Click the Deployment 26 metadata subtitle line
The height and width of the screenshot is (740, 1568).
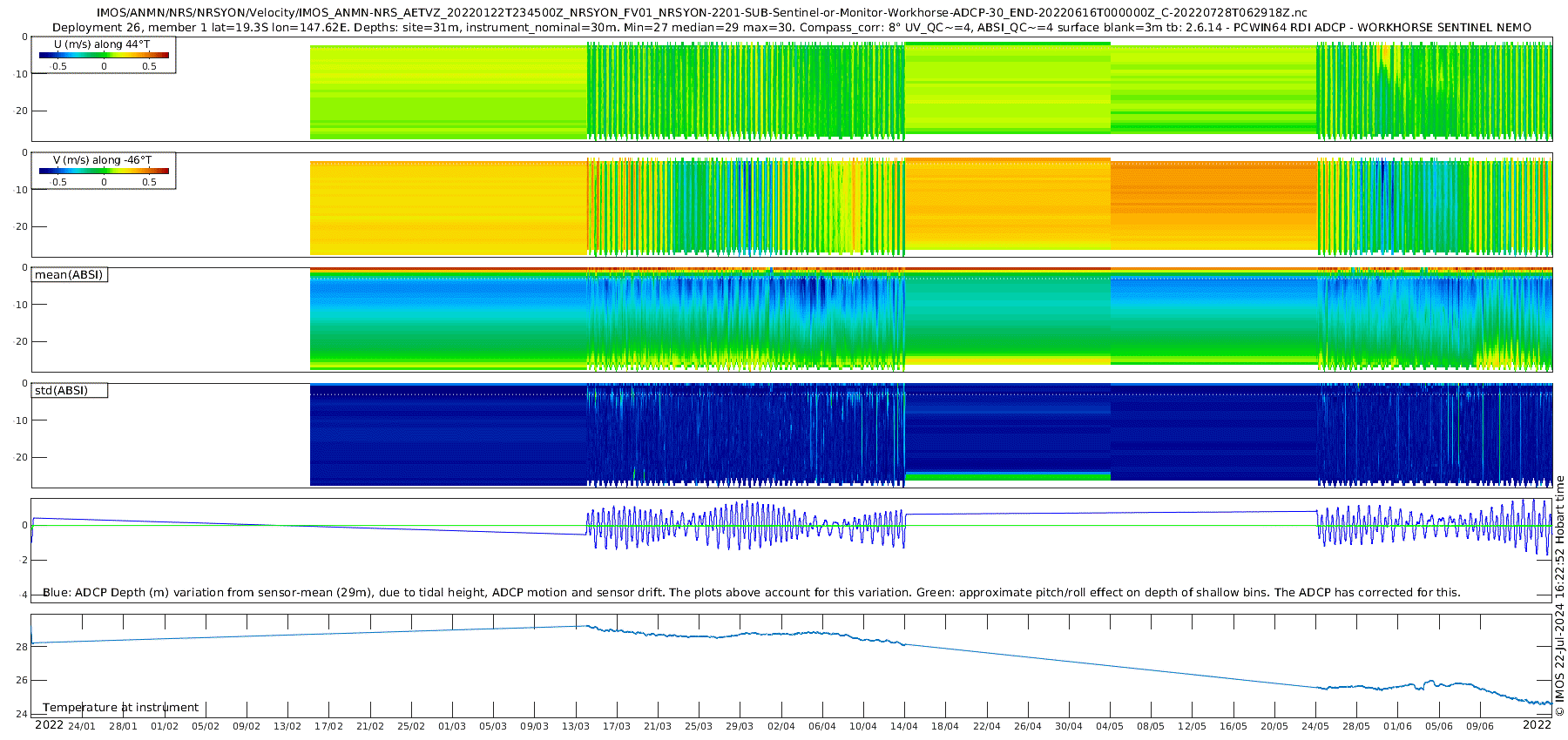point(792,28)
